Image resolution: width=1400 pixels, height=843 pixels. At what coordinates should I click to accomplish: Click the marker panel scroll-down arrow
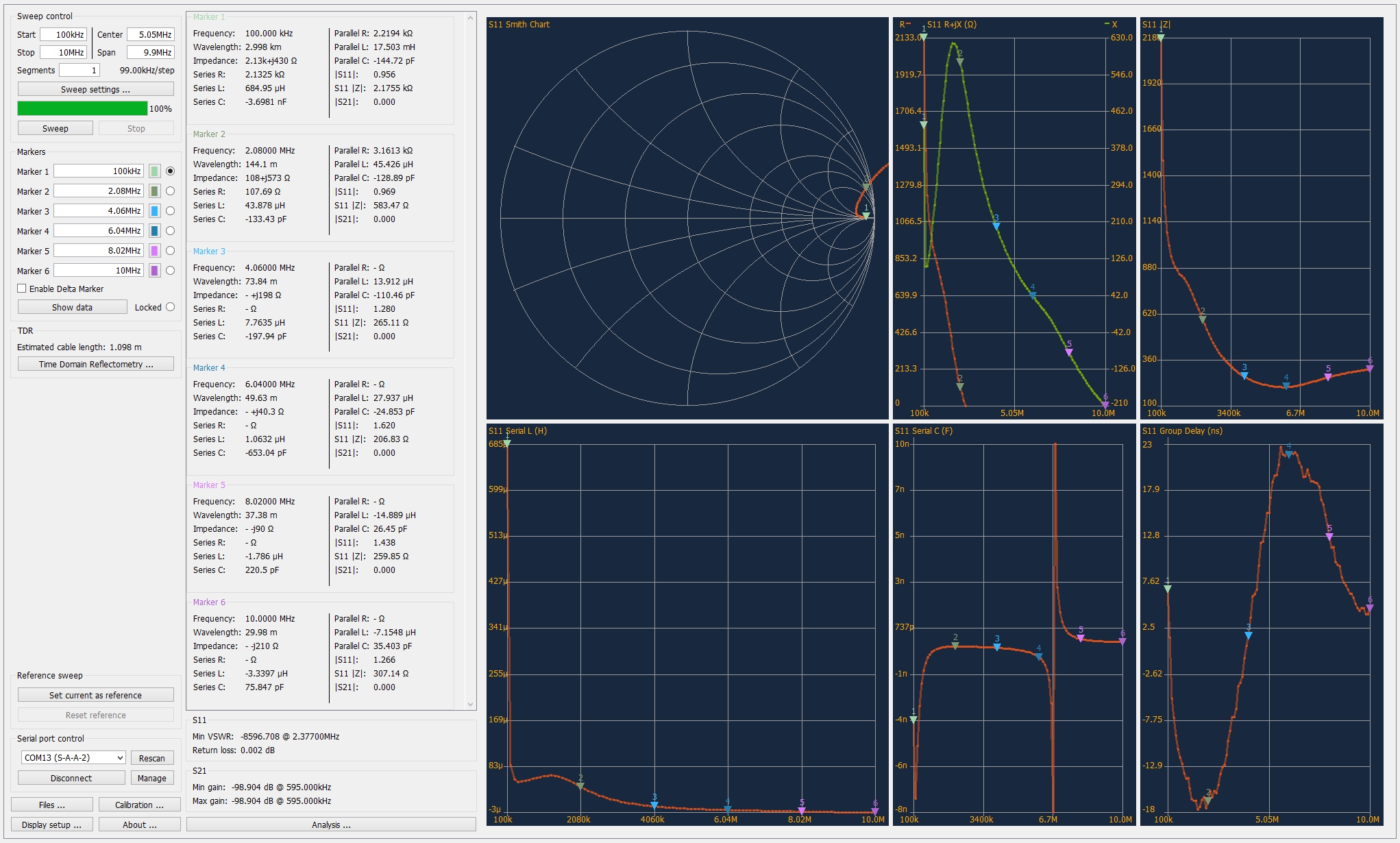click(470, 704)
